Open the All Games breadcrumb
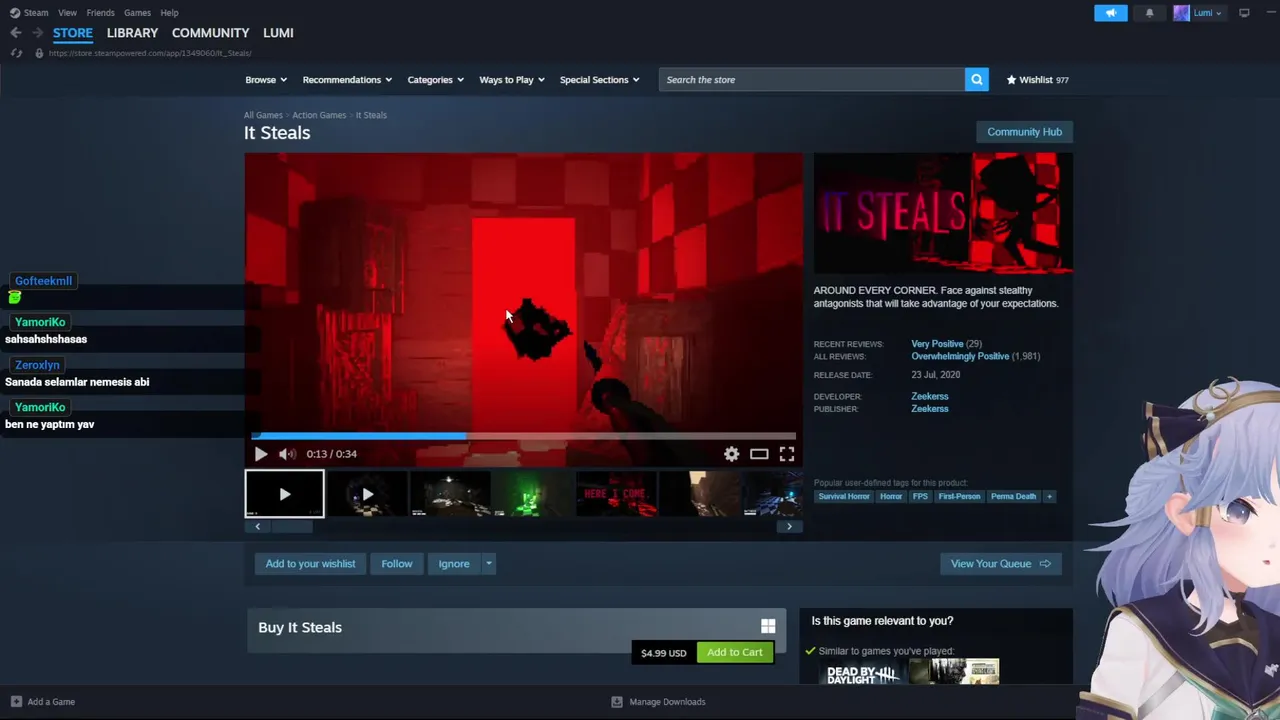This screenshot has height=720, width=1280. (263, 115)
